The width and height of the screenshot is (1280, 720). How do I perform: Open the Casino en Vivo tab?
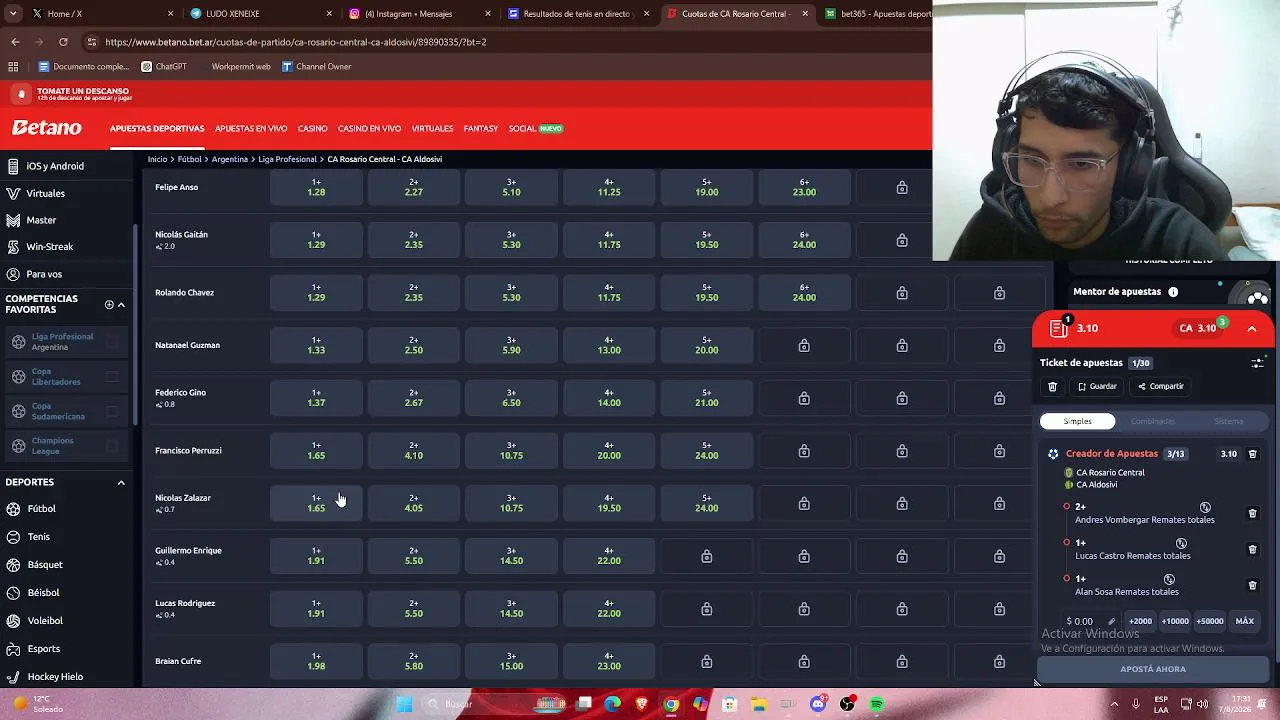point(369,129)
